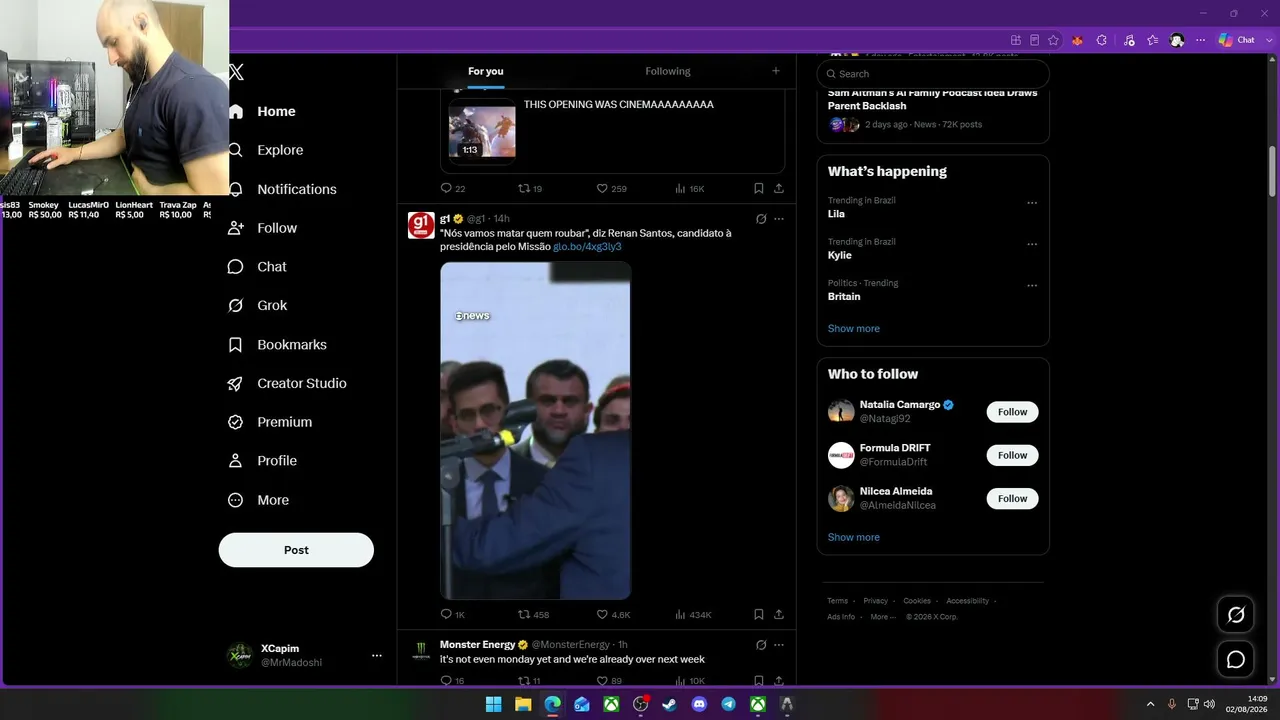Add this page to favorites with star icon
The image size is (1280, 720).
[x=1053, y=40]
